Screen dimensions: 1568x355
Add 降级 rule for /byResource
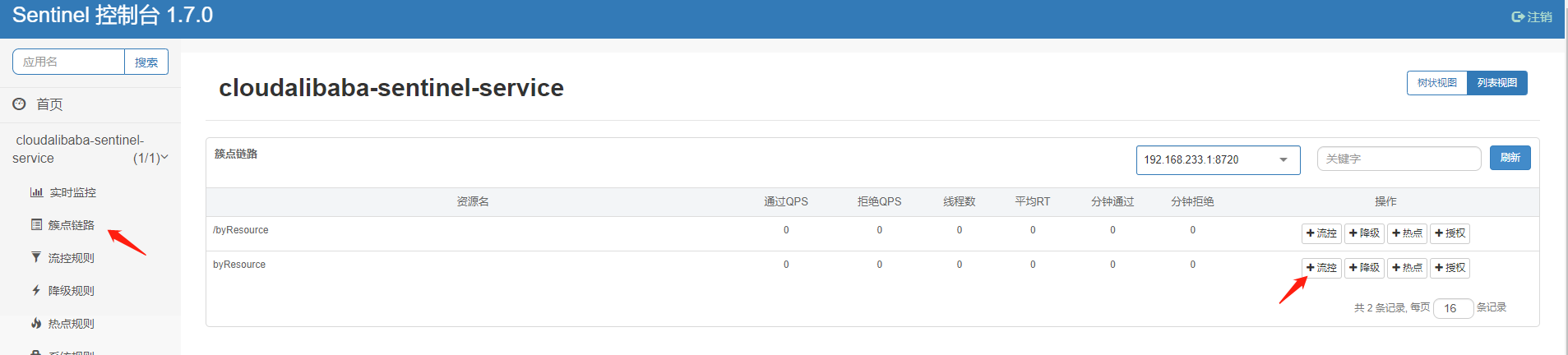(1364, 233)
